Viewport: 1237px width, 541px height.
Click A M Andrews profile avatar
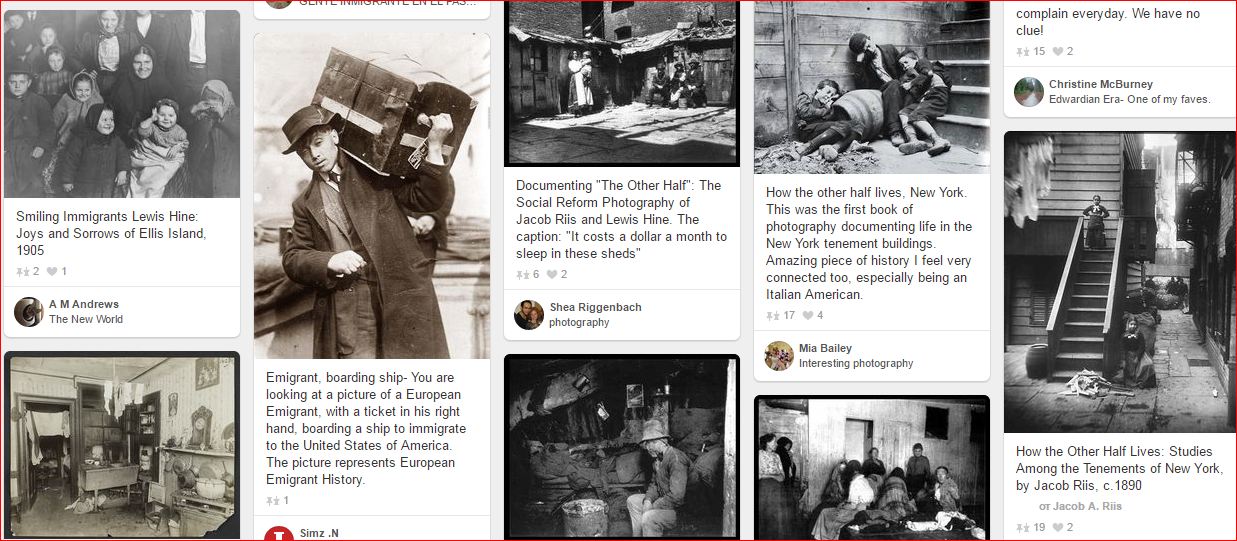29,312
